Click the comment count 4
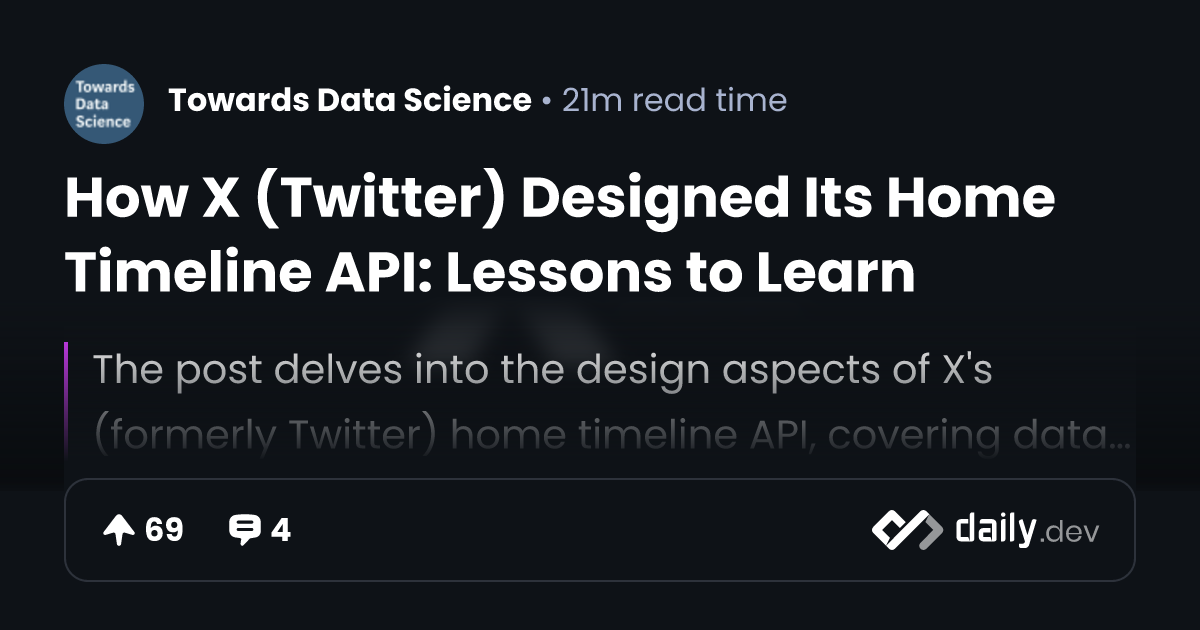Screen dimensions: 1200x630 pyautogui.click(x=281, y=530)
